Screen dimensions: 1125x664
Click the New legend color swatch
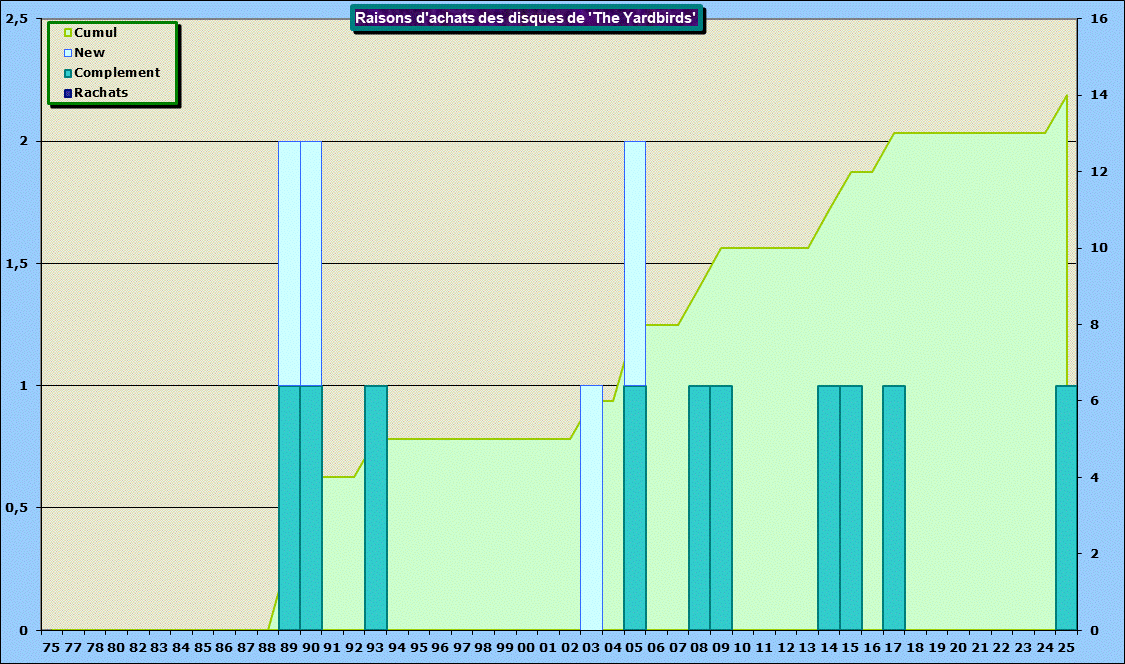[x=68, y=53]
